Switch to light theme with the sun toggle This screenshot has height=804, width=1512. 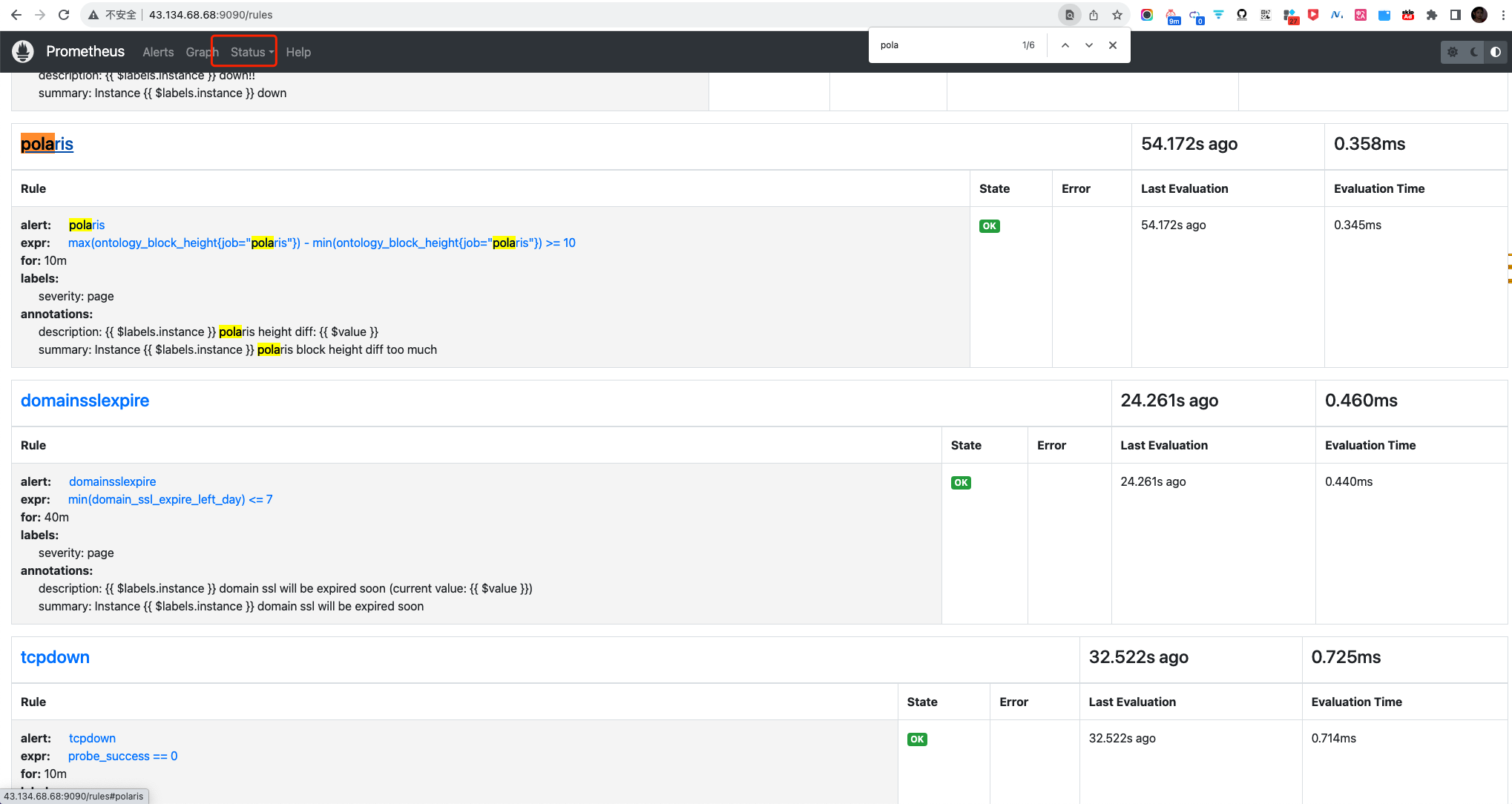[x=1453, y=52]
